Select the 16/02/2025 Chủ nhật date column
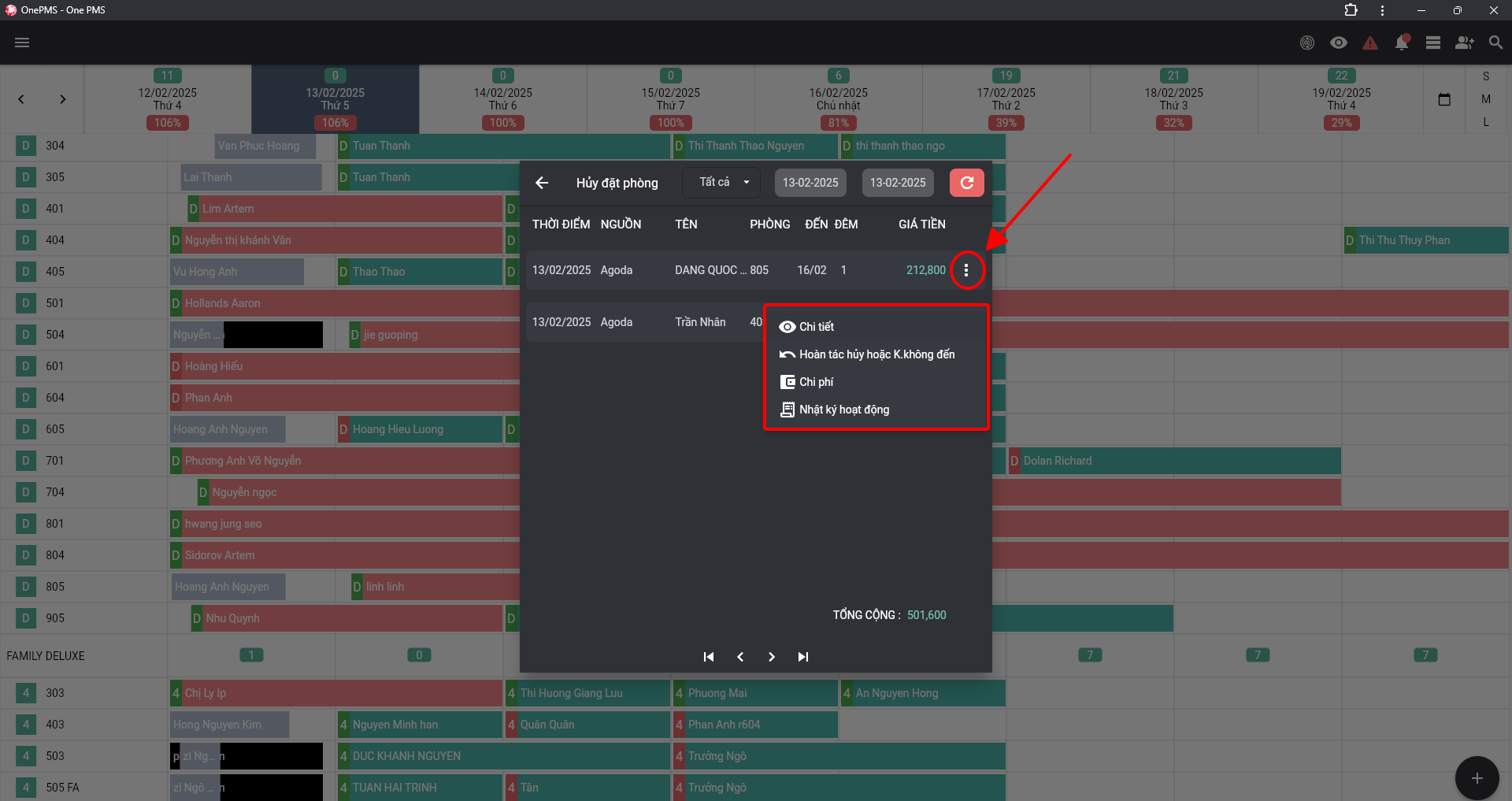This screenshot has width=1512, height=801. [x=839, y=99]
